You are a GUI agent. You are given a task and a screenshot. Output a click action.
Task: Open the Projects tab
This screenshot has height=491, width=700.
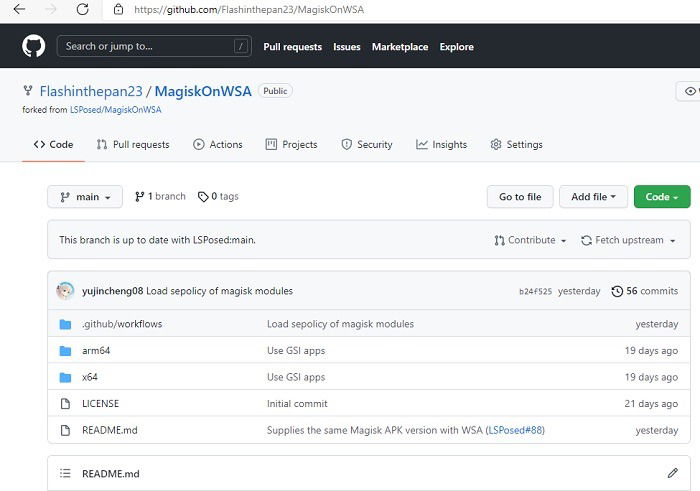291,145
